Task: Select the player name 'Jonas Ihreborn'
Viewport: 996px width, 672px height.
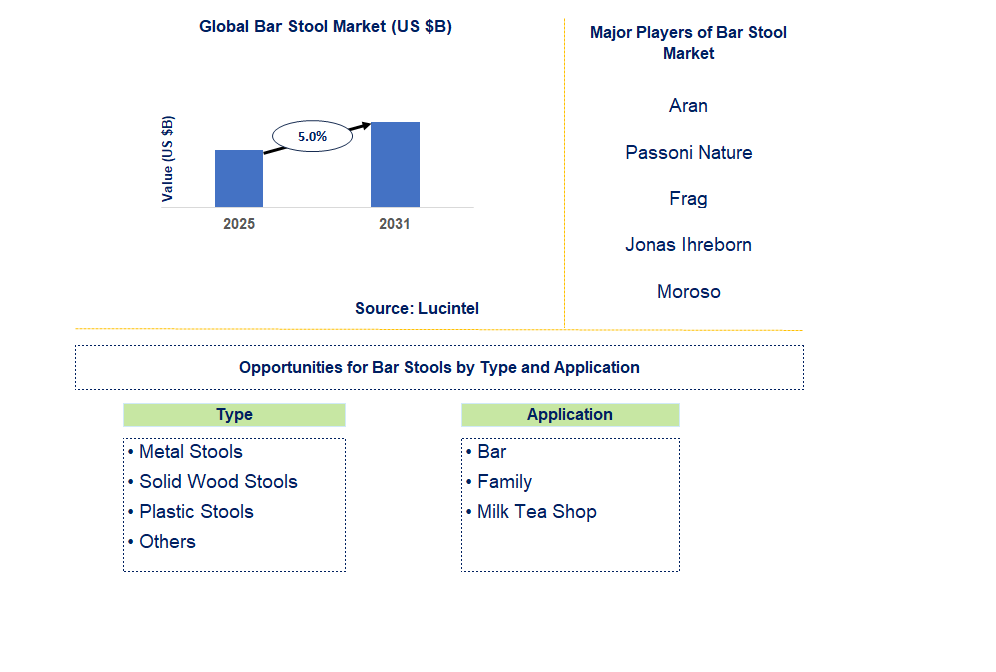Action: point(689,245)
